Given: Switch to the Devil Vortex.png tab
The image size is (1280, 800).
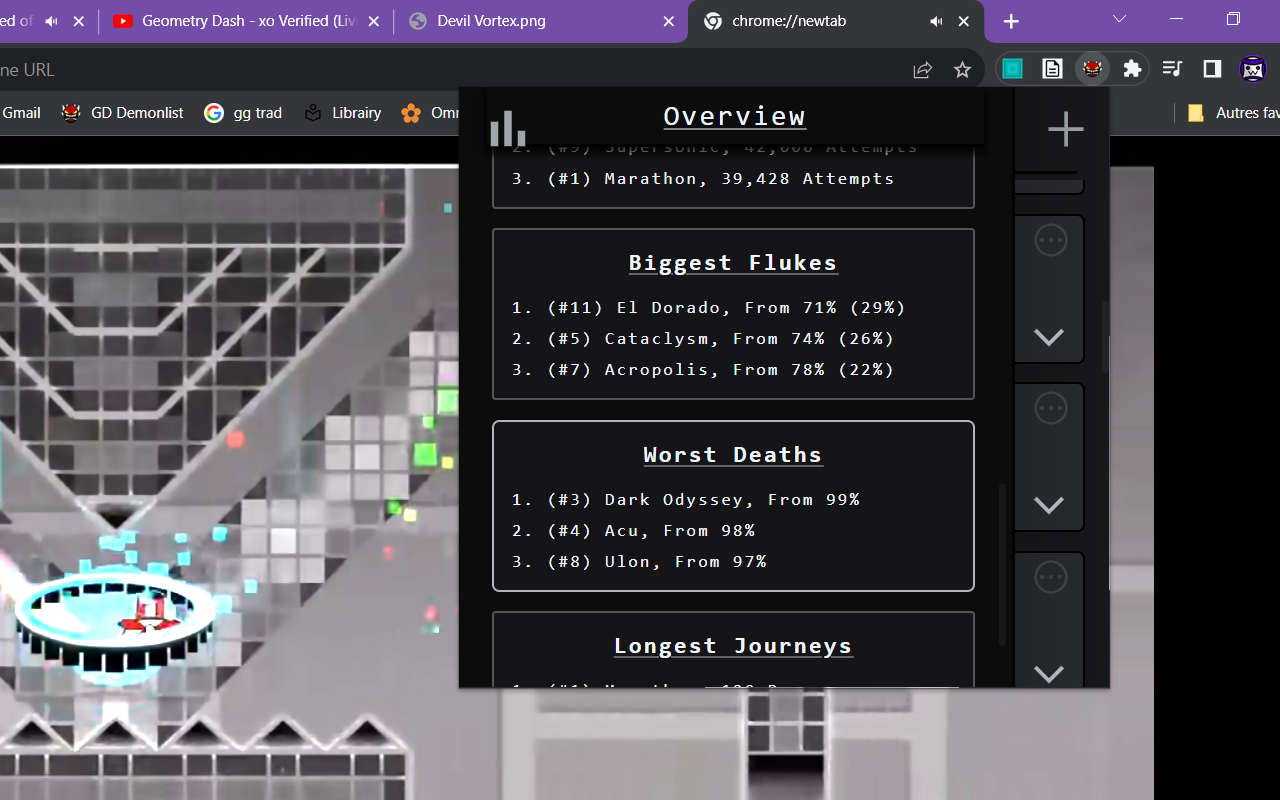Looking at the screenshot, I should tap(541, 21).
